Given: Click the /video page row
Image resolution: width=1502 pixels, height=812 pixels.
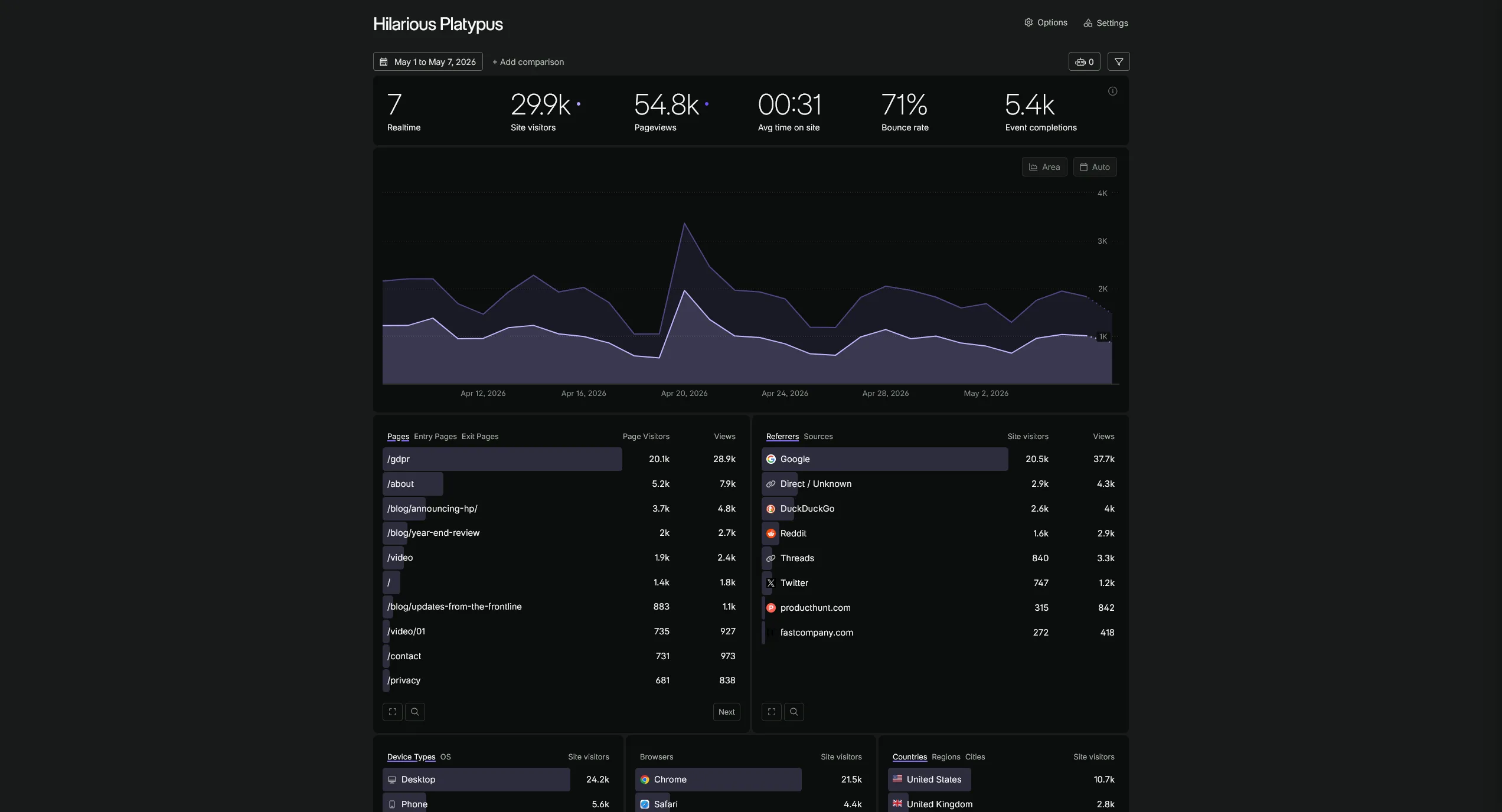Looking at the screenshot, I should tap(561, 558).
